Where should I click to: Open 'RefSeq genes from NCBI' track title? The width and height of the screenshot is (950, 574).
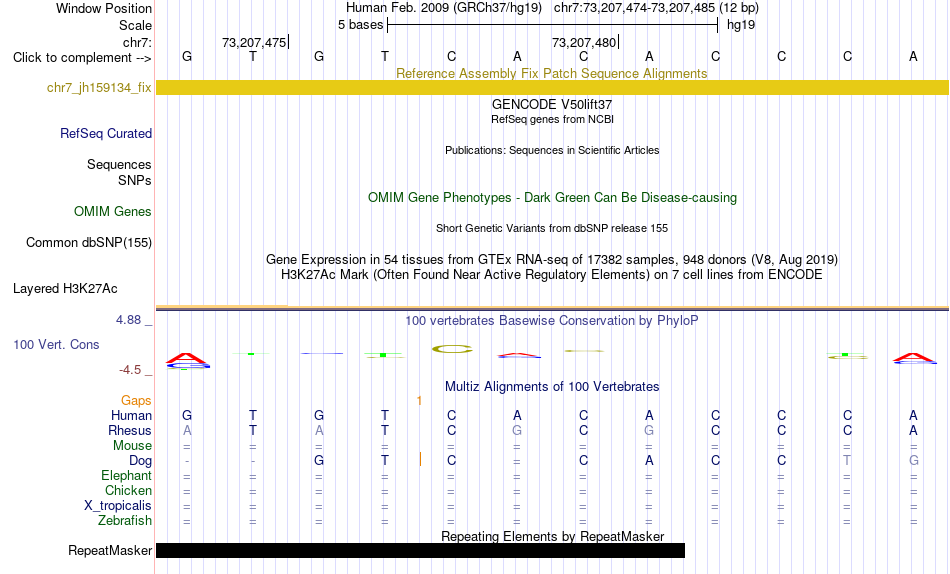552,119
